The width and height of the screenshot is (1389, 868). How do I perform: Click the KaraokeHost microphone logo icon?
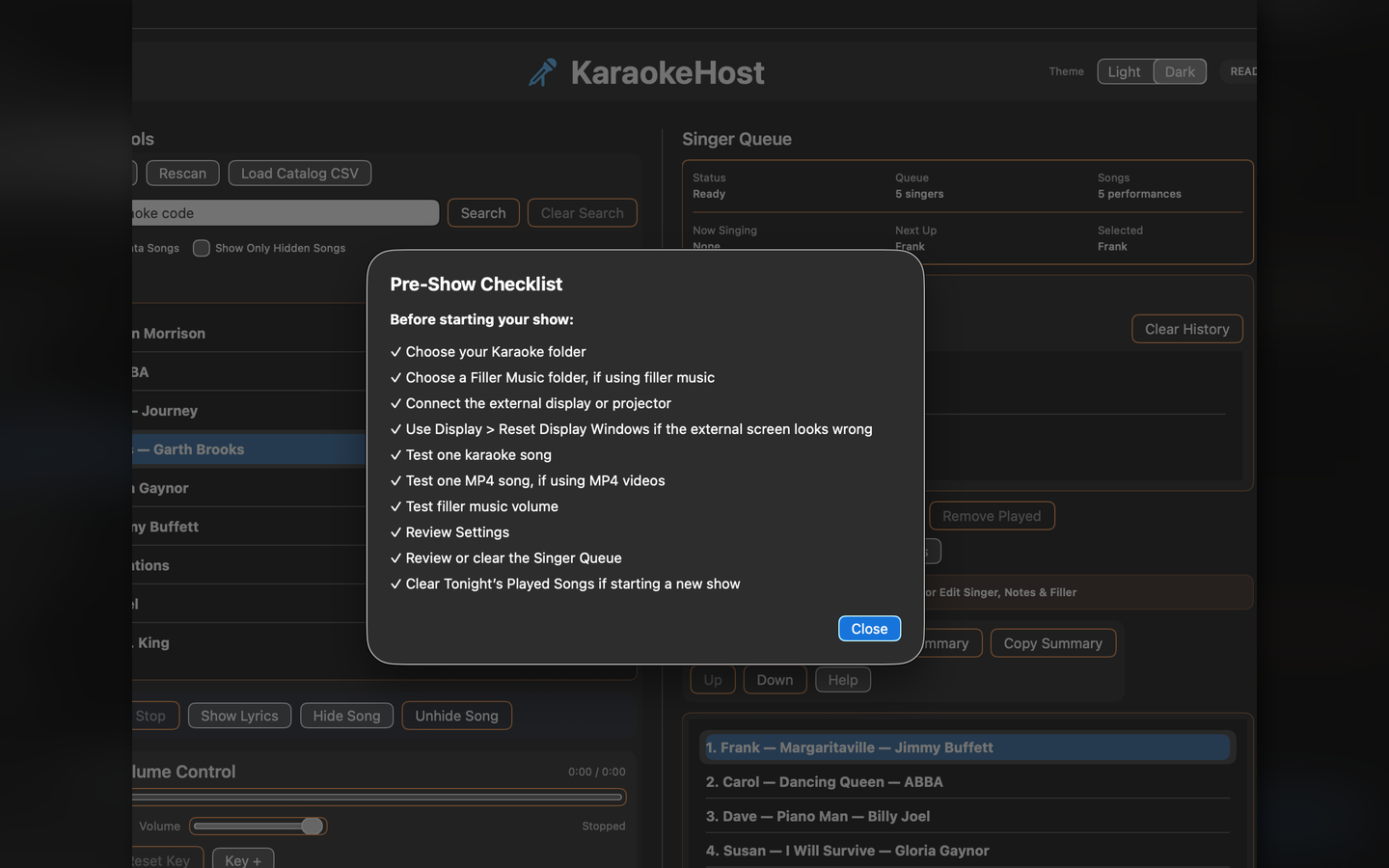(543, 72)
